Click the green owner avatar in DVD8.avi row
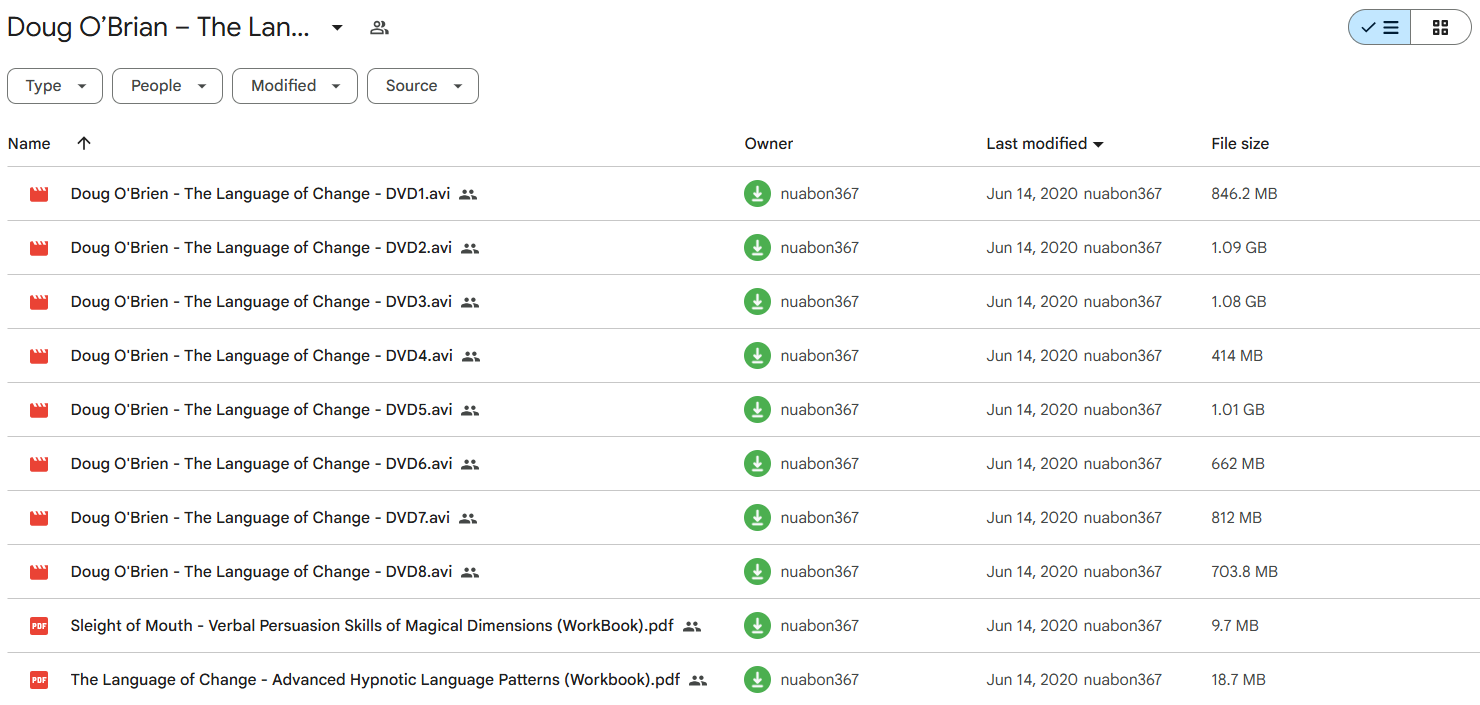This screenshot has width=1480, height=705. tap(757, 572)
